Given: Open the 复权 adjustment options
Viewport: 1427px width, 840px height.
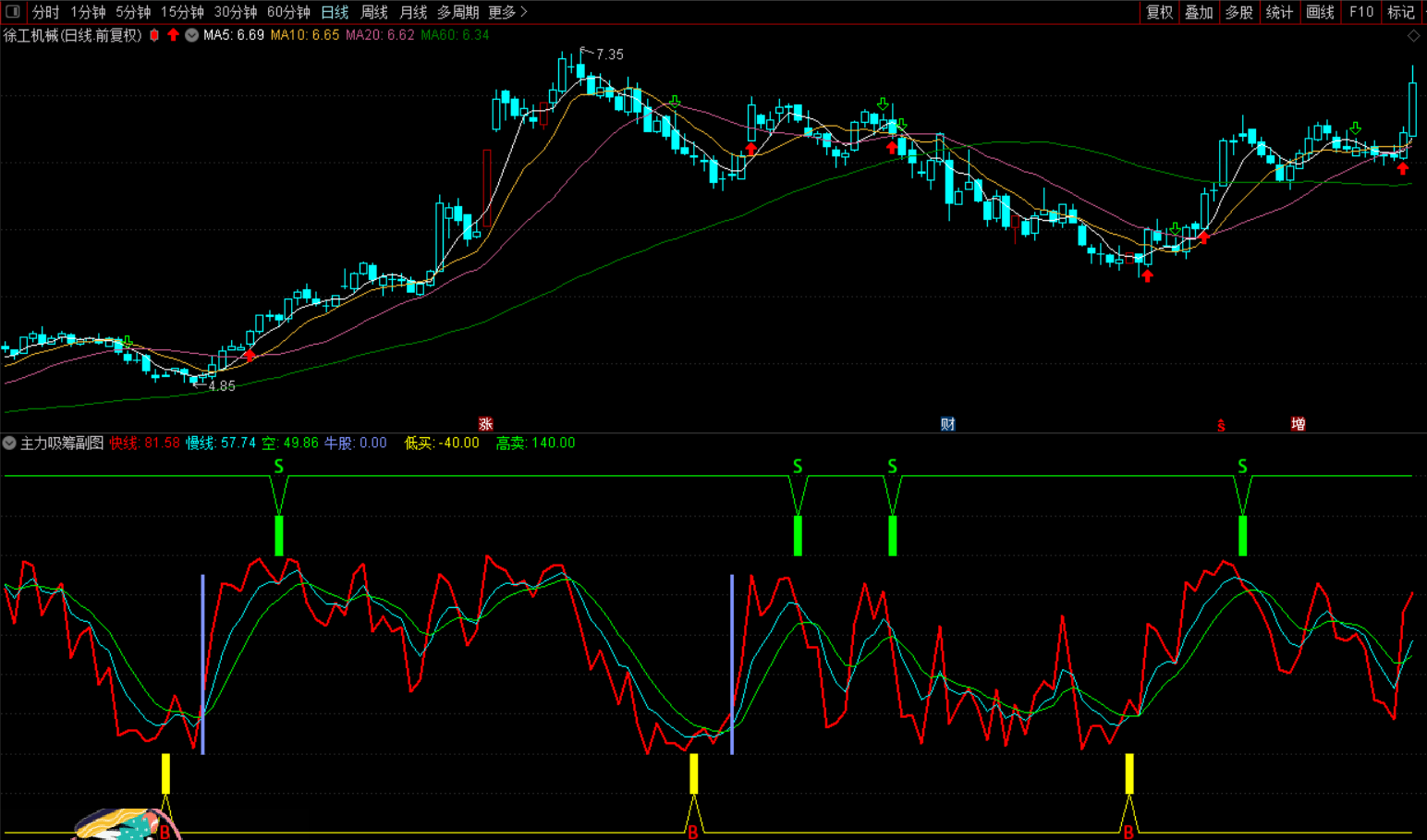Looking at the screenshot, I should 1160,12.
